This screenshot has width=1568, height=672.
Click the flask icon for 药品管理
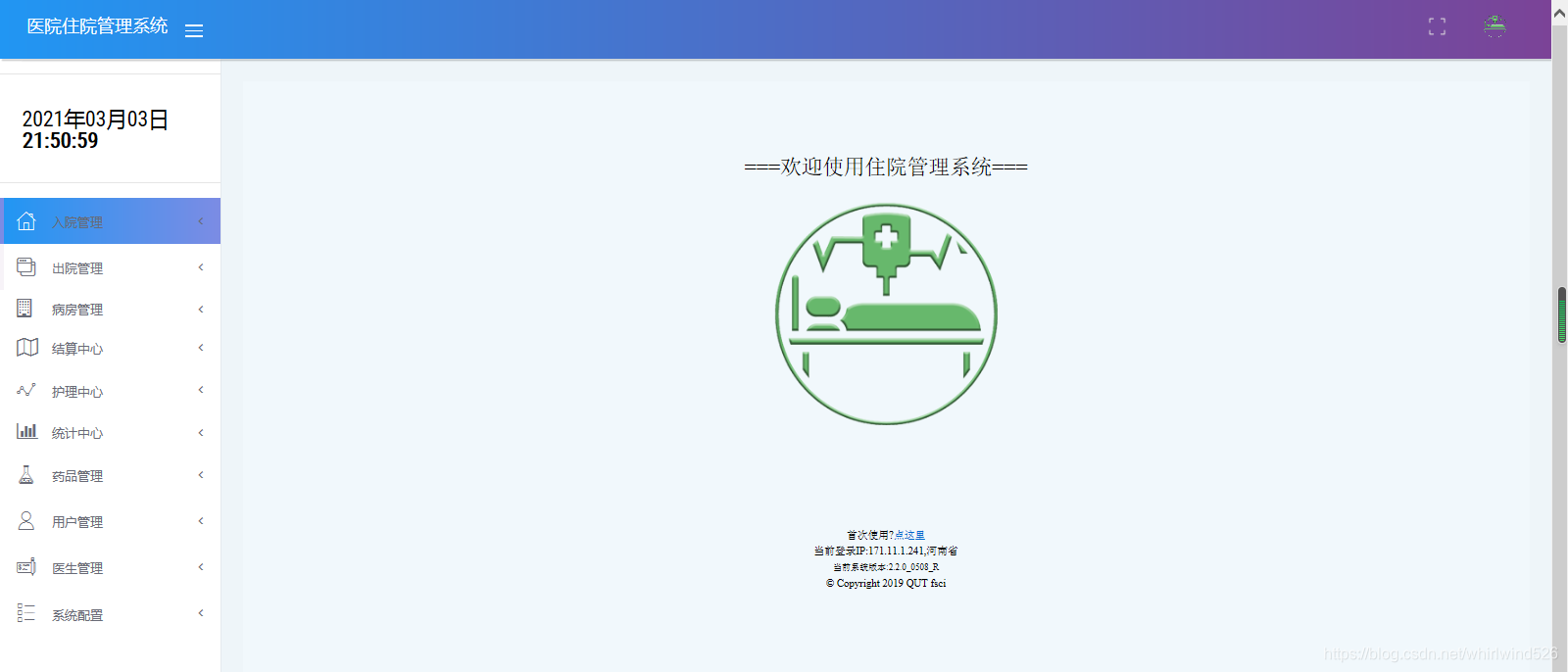(26, 475)
